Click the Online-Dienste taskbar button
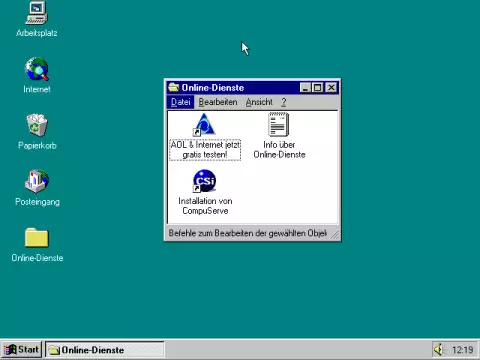480x360 pixels. coord(105,350)
